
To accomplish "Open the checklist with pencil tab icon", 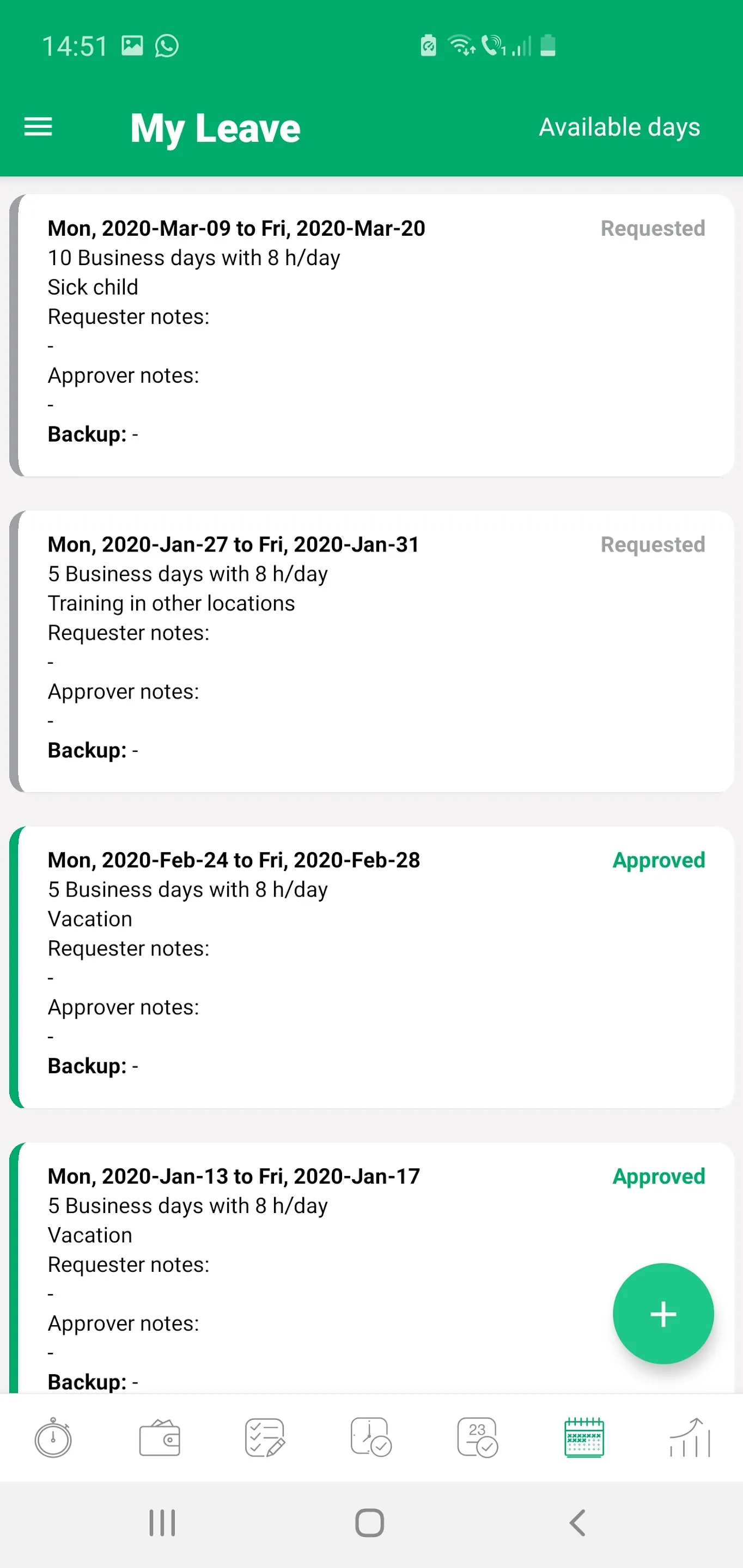I will click(x=265, y=1438).
